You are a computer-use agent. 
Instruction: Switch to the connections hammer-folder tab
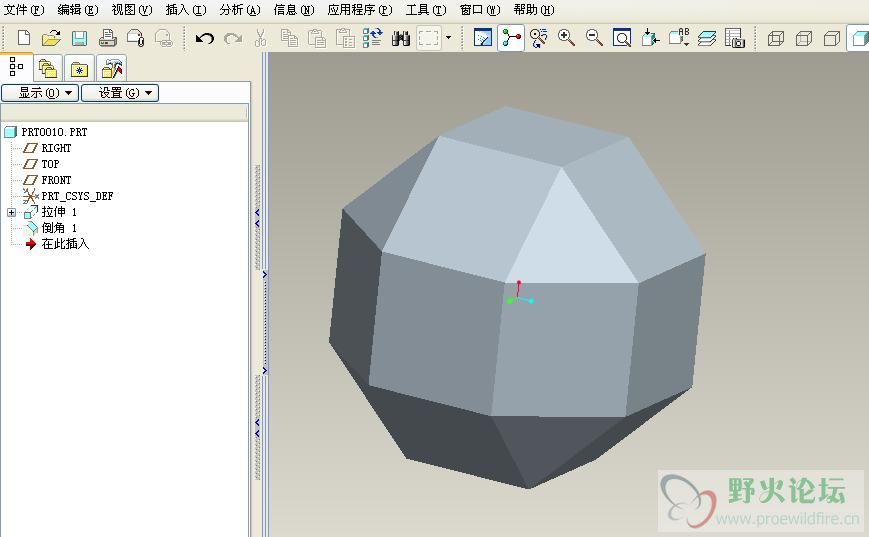coord(111,69)
